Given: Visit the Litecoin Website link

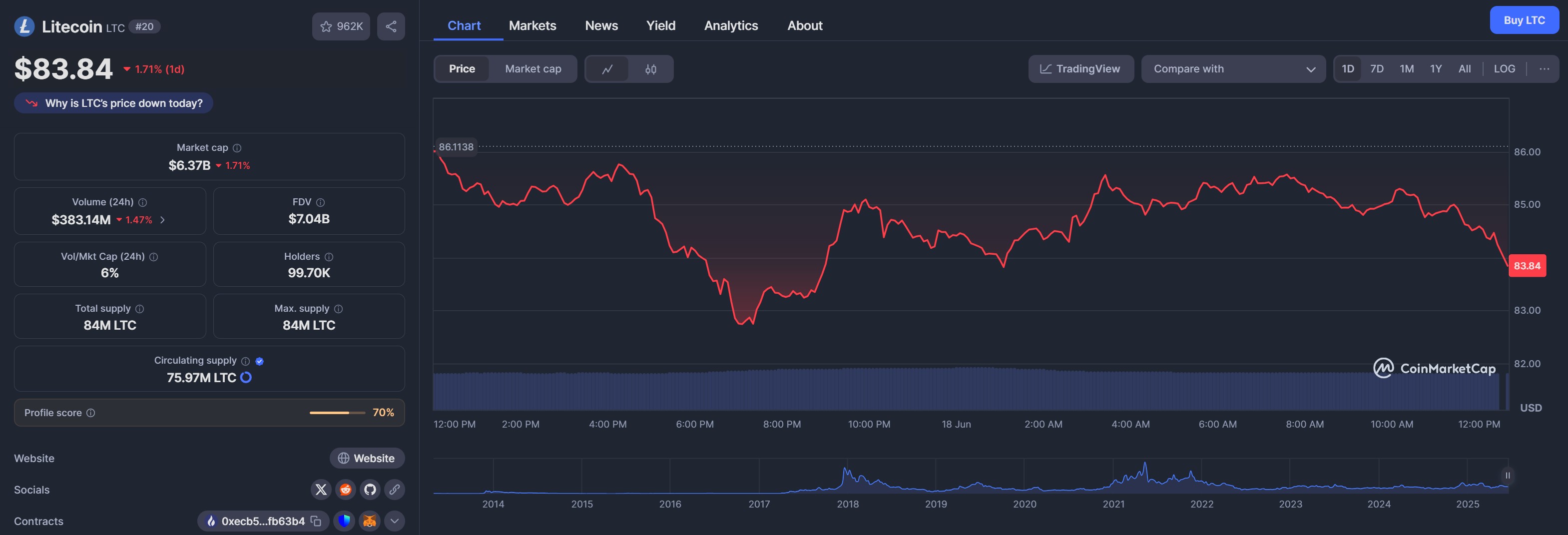Looking at the screenshot, I should (367, 458).
